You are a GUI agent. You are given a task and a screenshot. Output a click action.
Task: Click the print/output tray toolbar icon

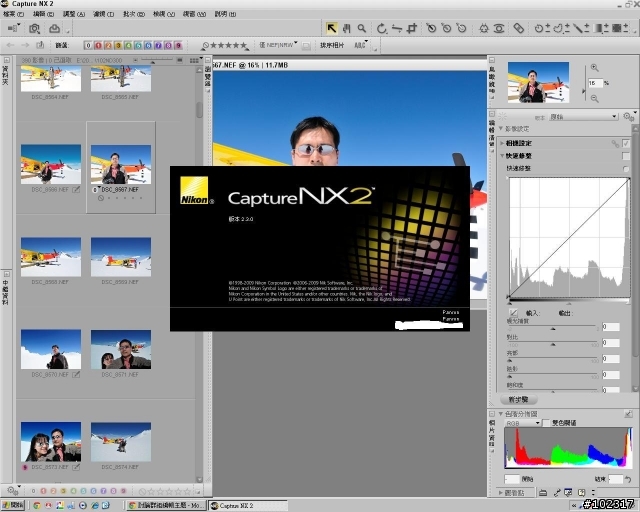pos(54,28)
